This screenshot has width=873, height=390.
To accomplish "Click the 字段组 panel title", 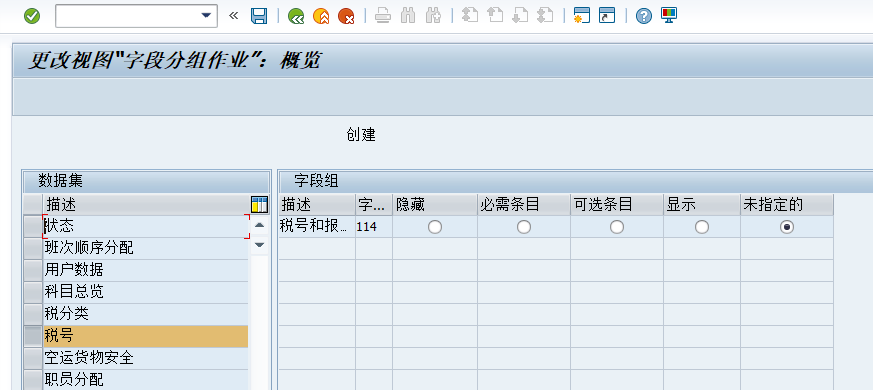I will [316, 181].
